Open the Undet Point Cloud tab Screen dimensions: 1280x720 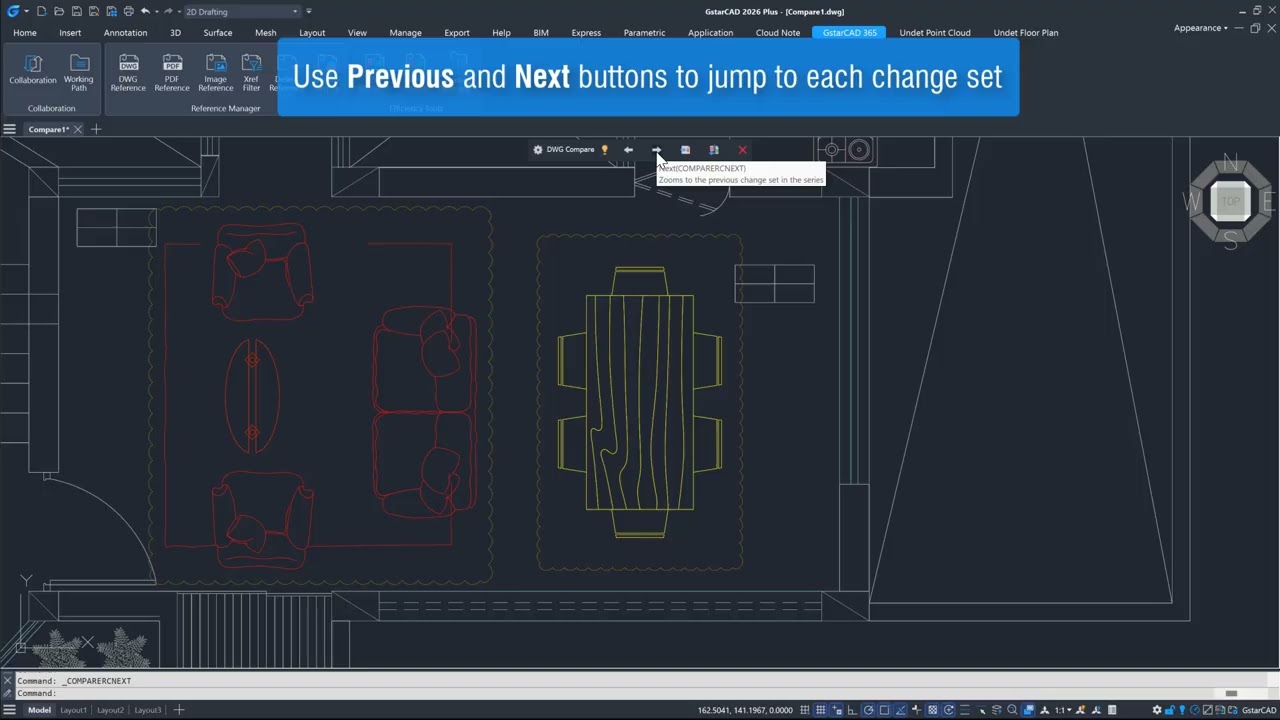pos(935,33)
